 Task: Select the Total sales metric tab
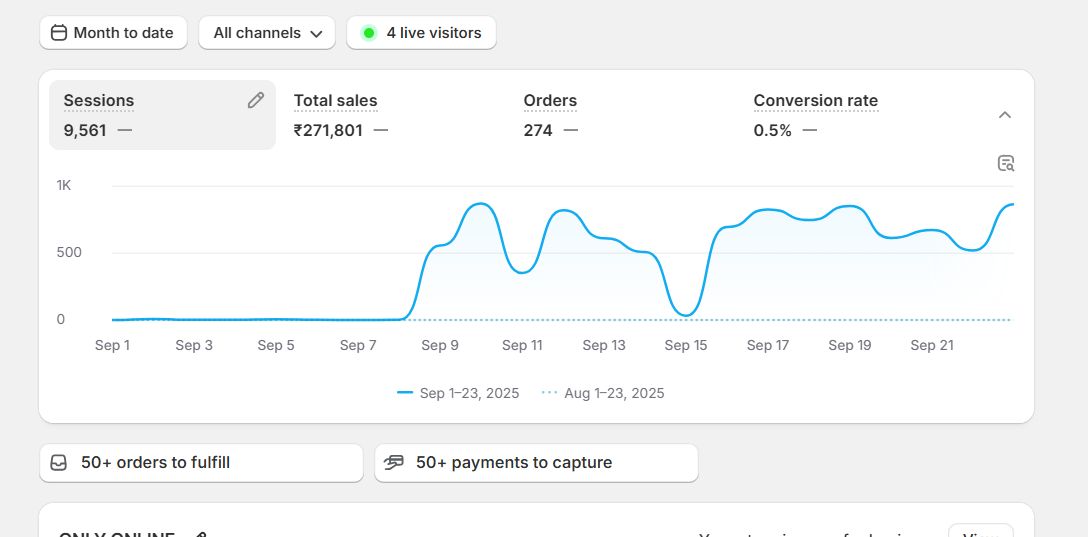click(x=336, y=101)
